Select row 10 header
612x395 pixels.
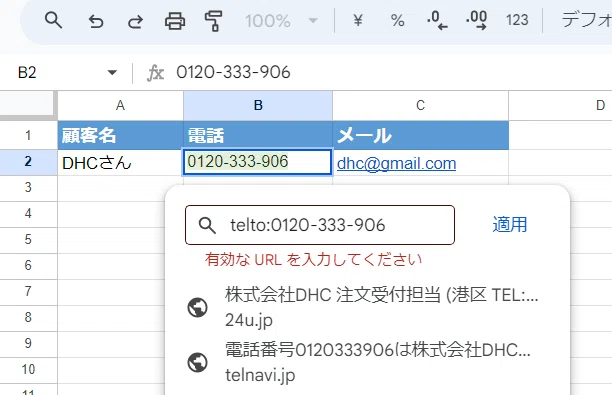click(x=28, y=369)
